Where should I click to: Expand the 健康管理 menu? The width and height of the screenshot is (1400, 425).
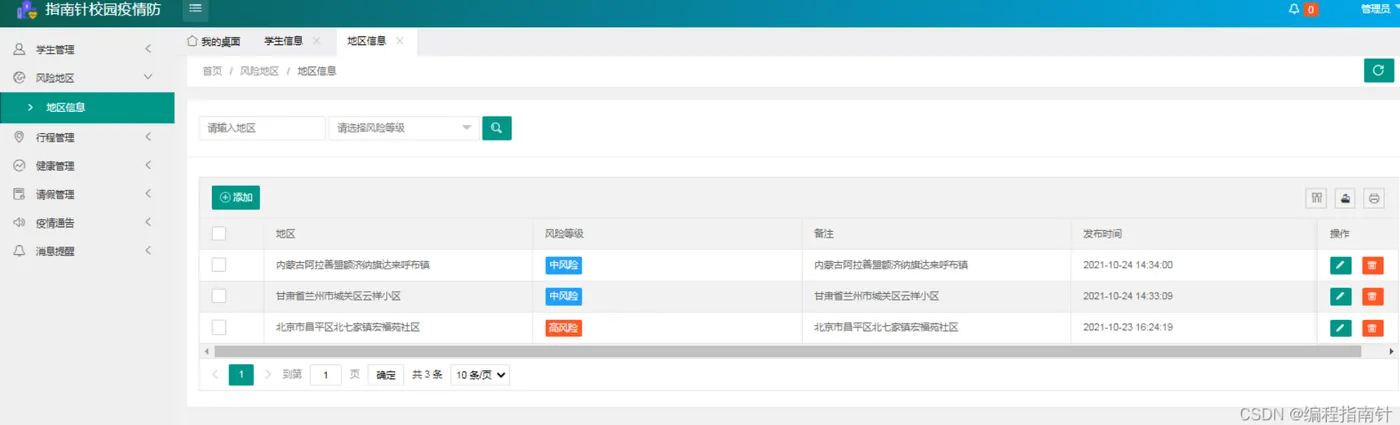(147, 166)
